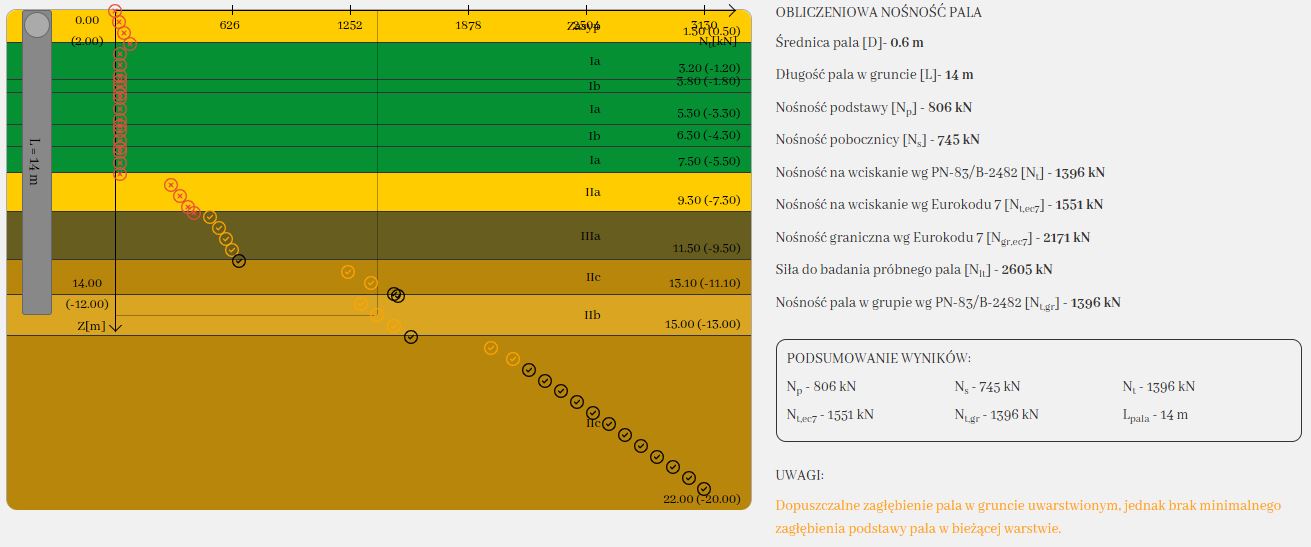This screenshot has width=1311, height=547.
Task: Click the 626 tick on the horizontal axis
Action: (x=229, y=26)
